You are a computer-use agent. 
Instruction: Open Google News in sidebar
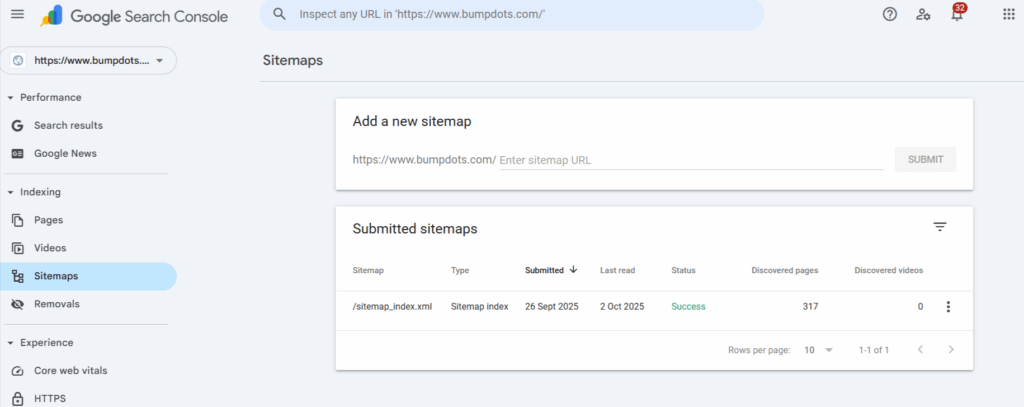65,154
